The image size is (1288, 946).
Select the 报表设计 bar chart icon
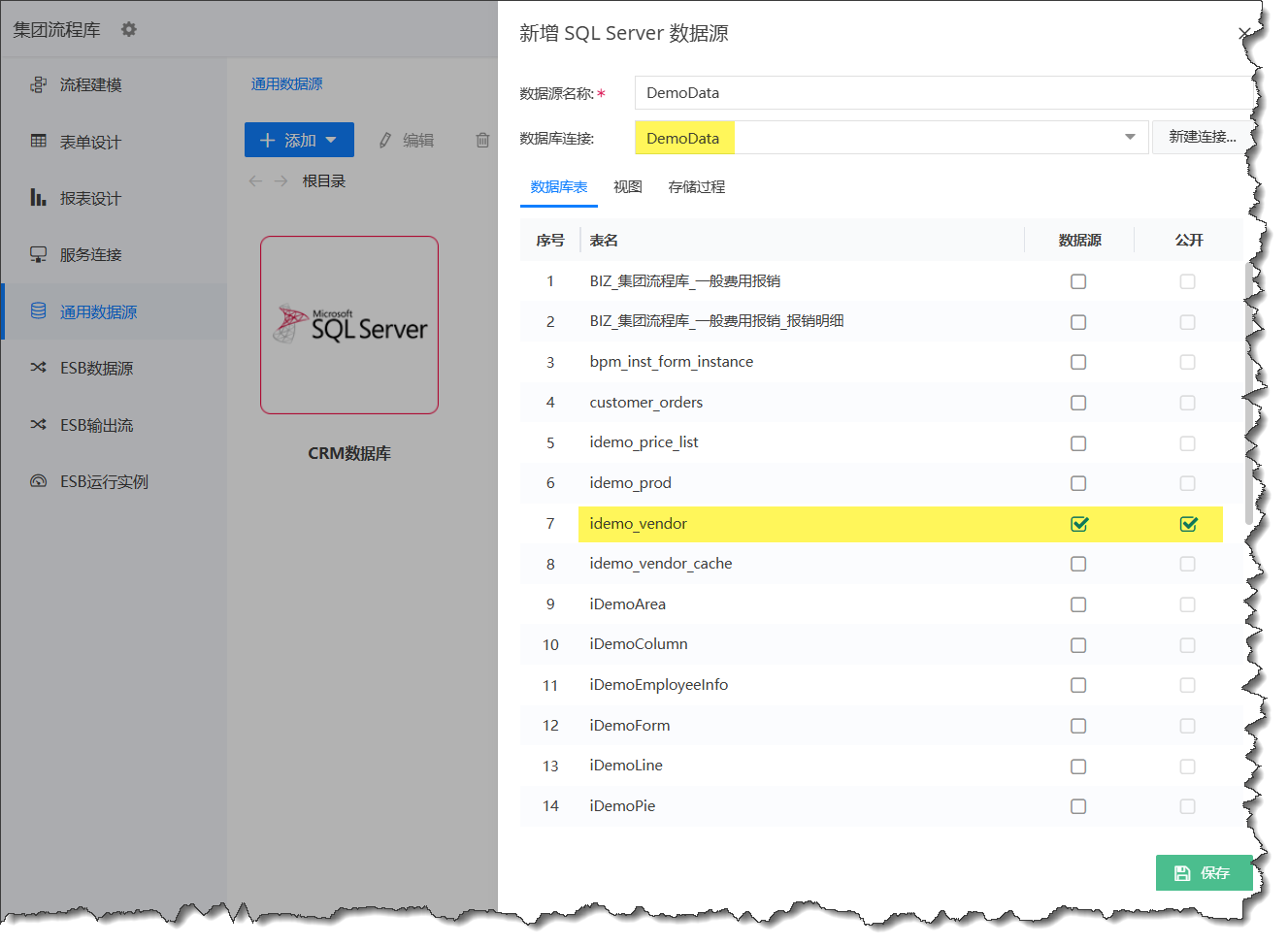coord(39,198)
